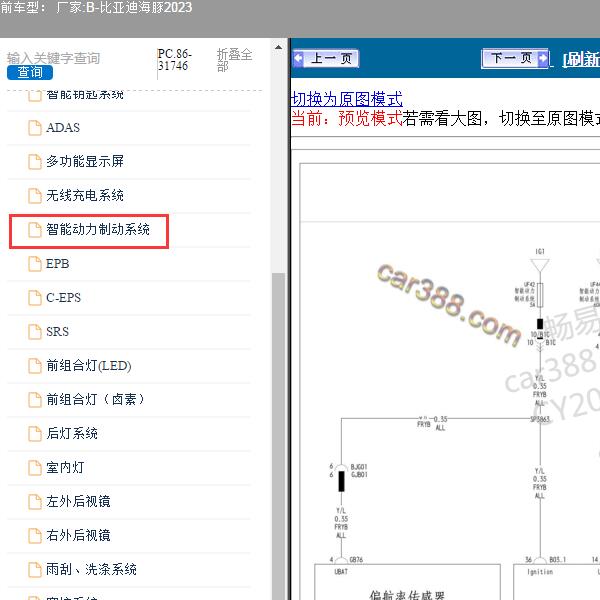The width and height of the screenshot is (600, 600).
Task: Click the 智能动力制动系统 document icon
Action: click(35, 230)
